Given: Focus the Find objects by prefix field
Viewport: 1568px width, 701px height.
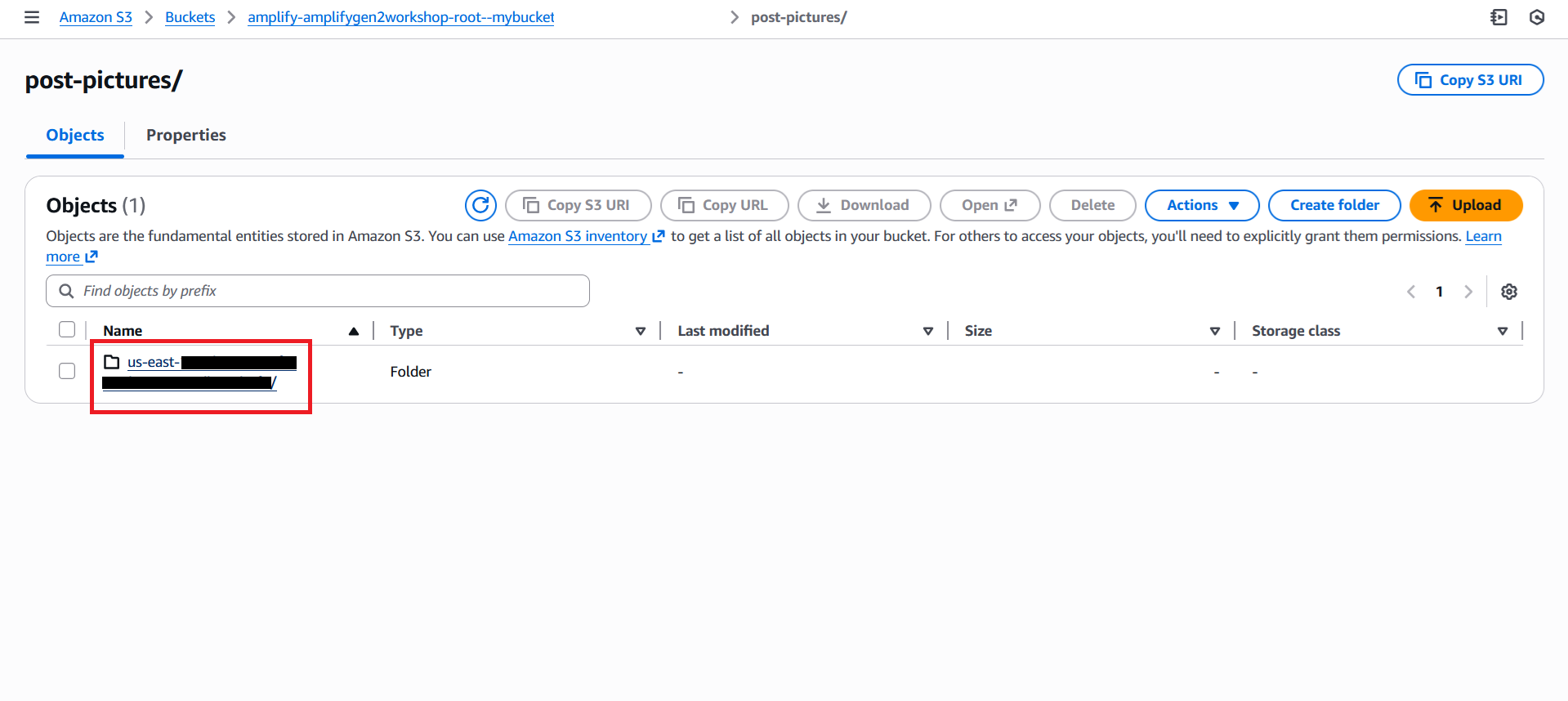Looking at the screenshot, I should pyautogui.click(x=318, y=291).
